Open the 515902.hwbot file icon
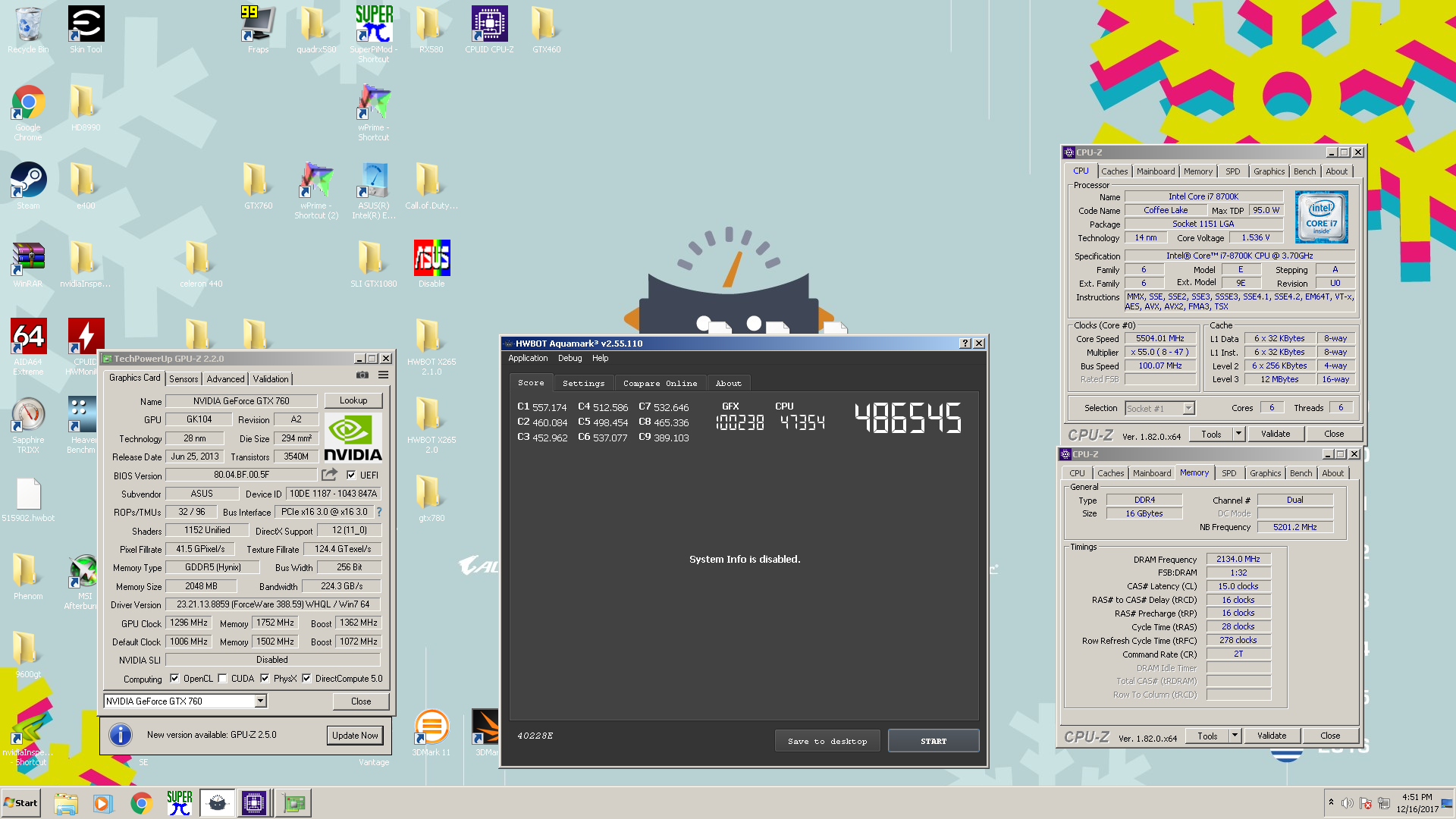 (28, 499)
